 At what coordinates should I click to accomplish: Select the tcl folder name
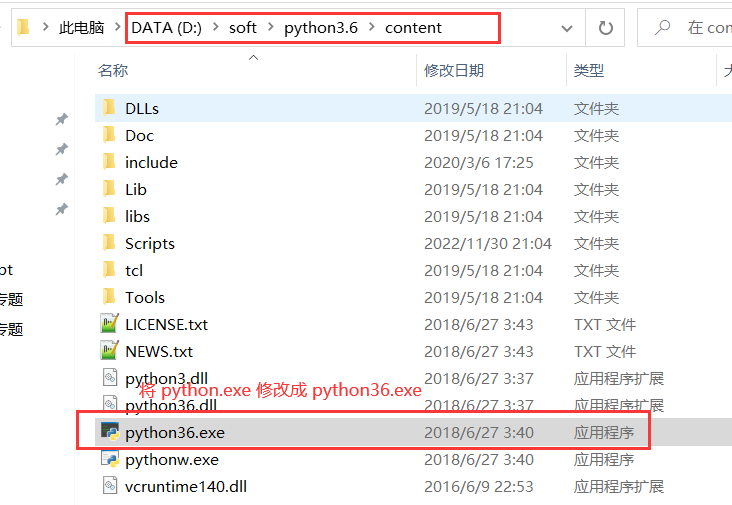pos(134,270)
